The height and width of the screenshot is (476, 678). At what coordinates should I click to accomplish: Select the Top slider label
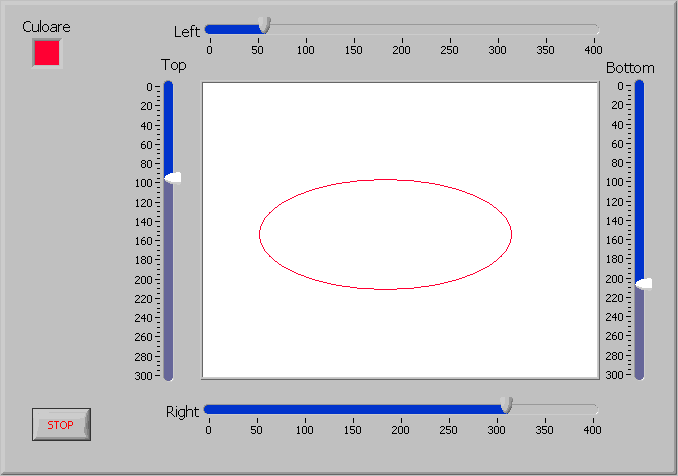pyautogui.click(x=173, y=65)
